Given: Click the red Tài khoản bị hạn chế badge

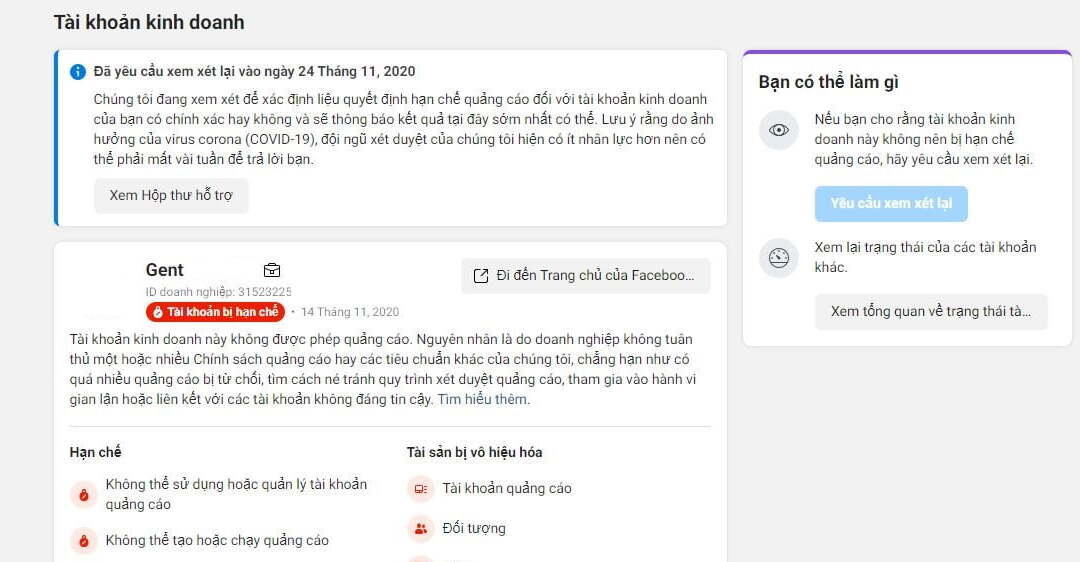Looking at the screenshot, I should click(x=215, y=312).
